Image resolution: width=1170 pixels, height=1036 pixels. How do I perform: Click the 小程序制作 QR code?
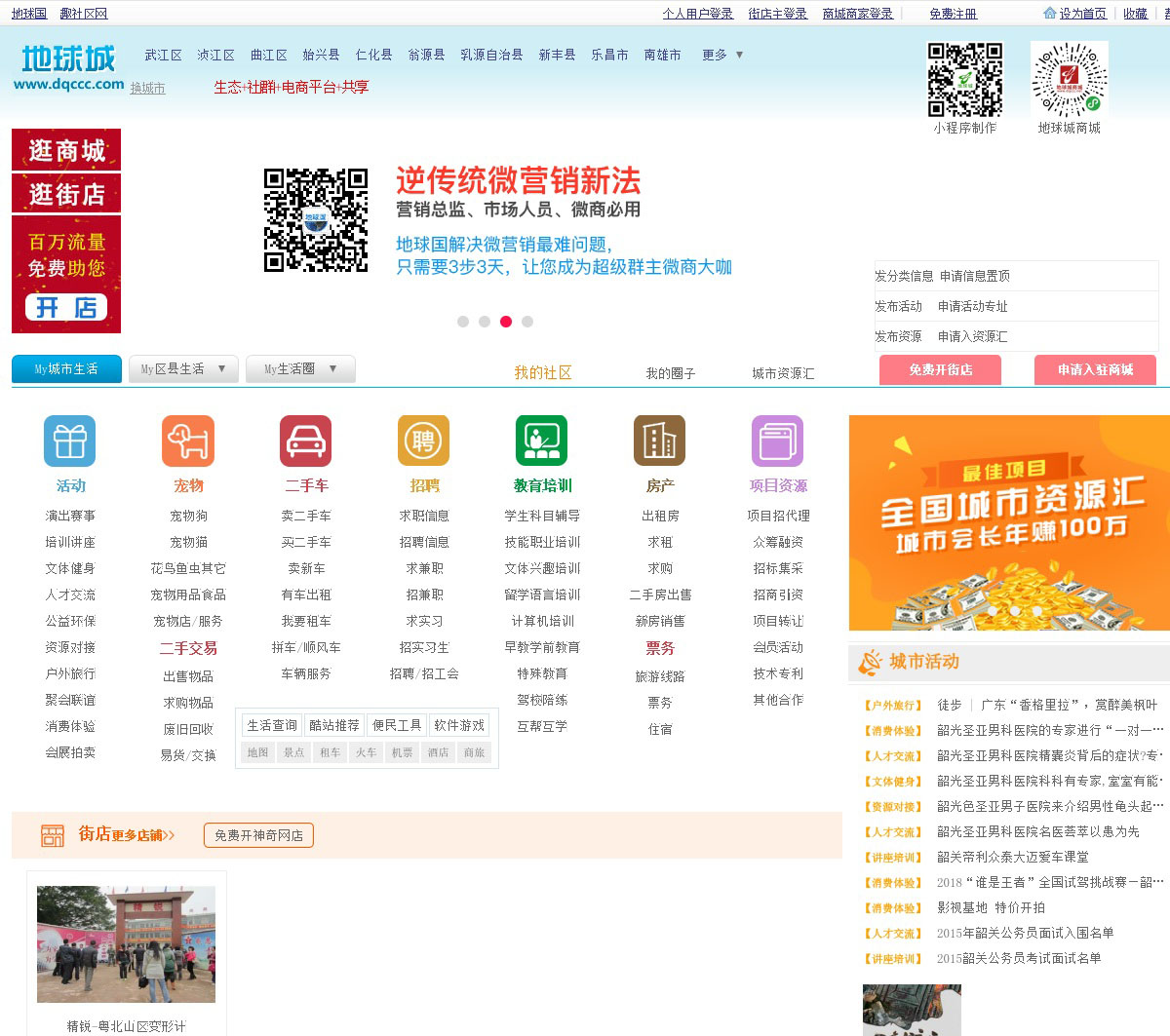click(964, 80)
